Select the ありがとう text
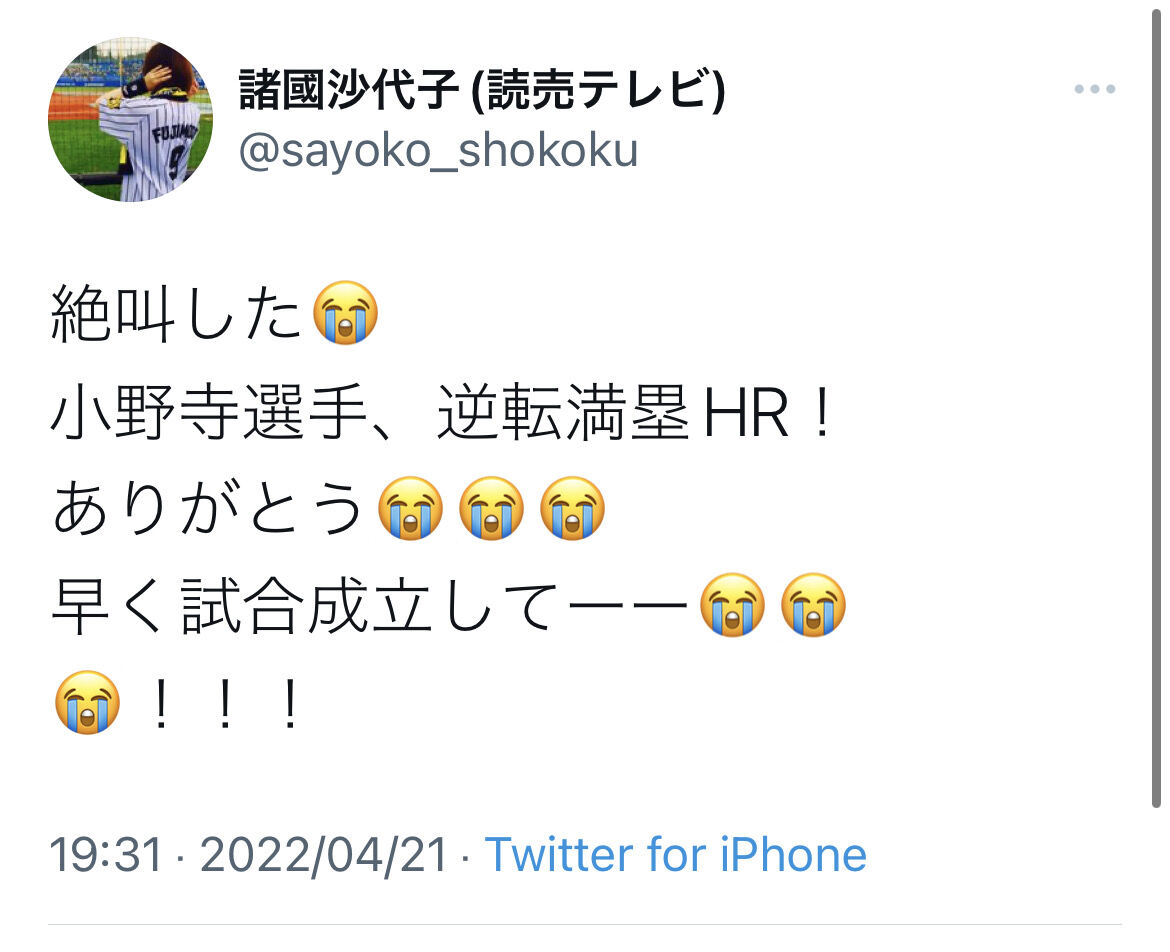Screen dimensions: 1170x952 tap(207, 509)
